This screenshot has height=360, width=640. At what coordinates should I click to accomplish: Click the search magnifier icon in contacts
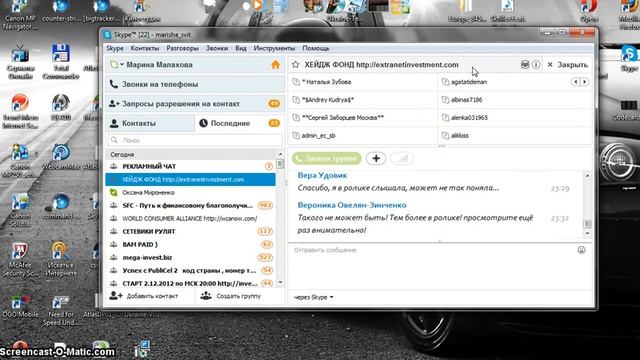pos(114,140)
